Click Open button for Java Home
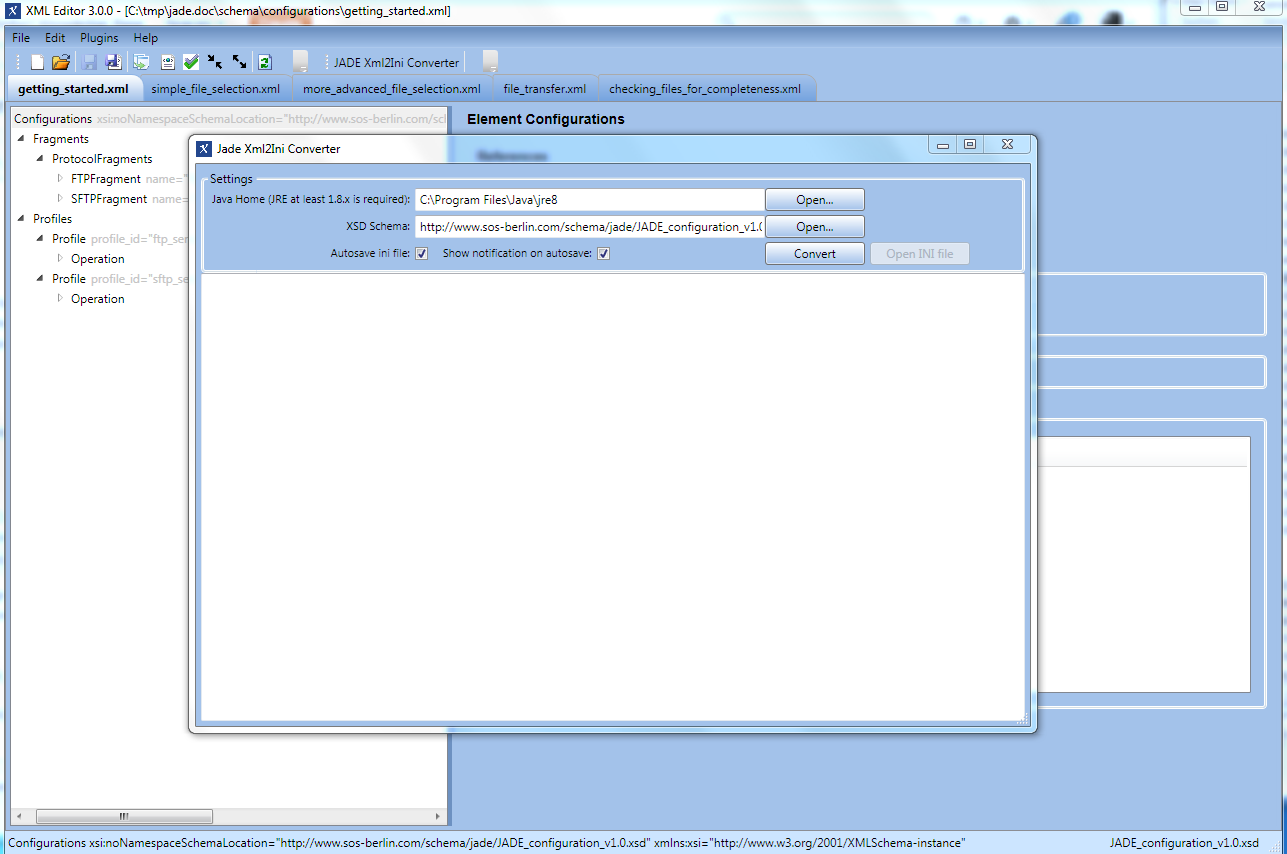Screen dimensions: 1287x854 [x=815, y=200]
